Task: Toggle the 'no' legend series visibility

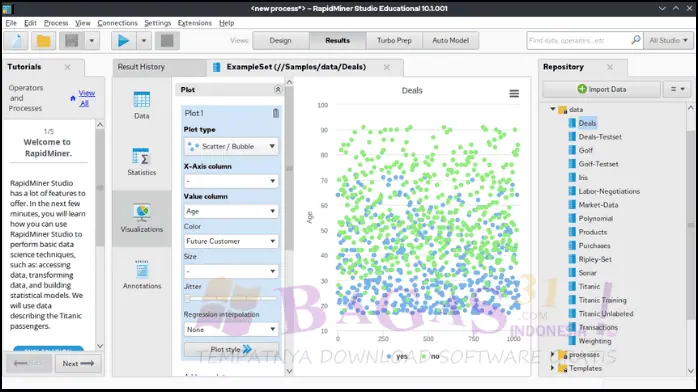Action: [430, 356]
